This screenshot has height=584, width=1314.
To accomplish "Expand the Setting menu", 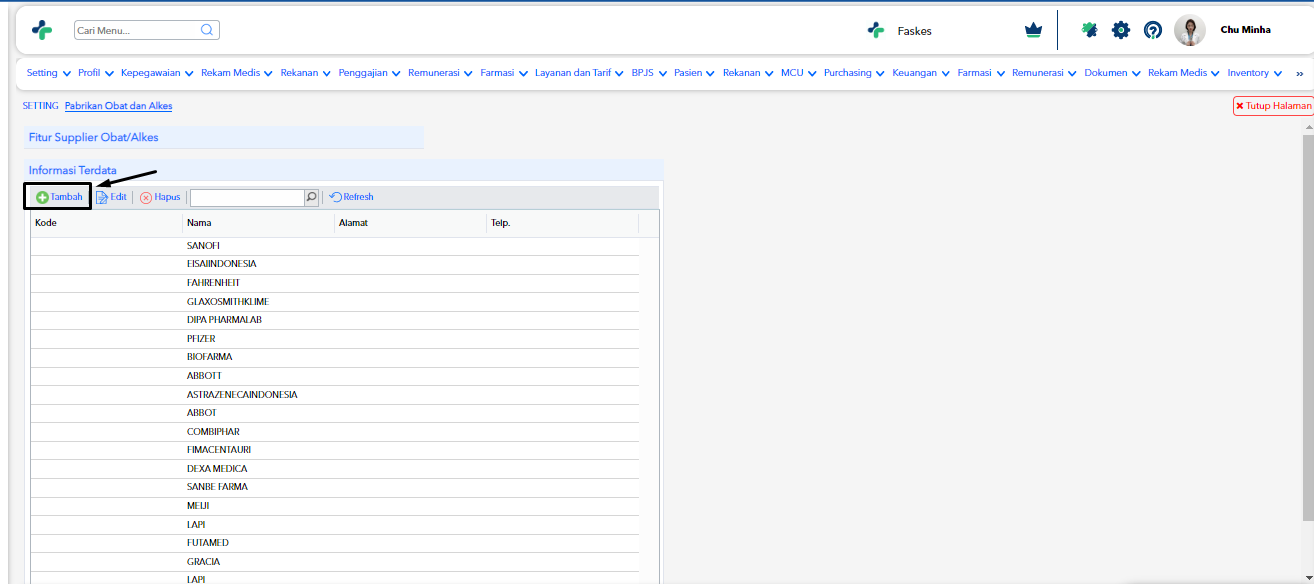I will (x=49, y=73).
